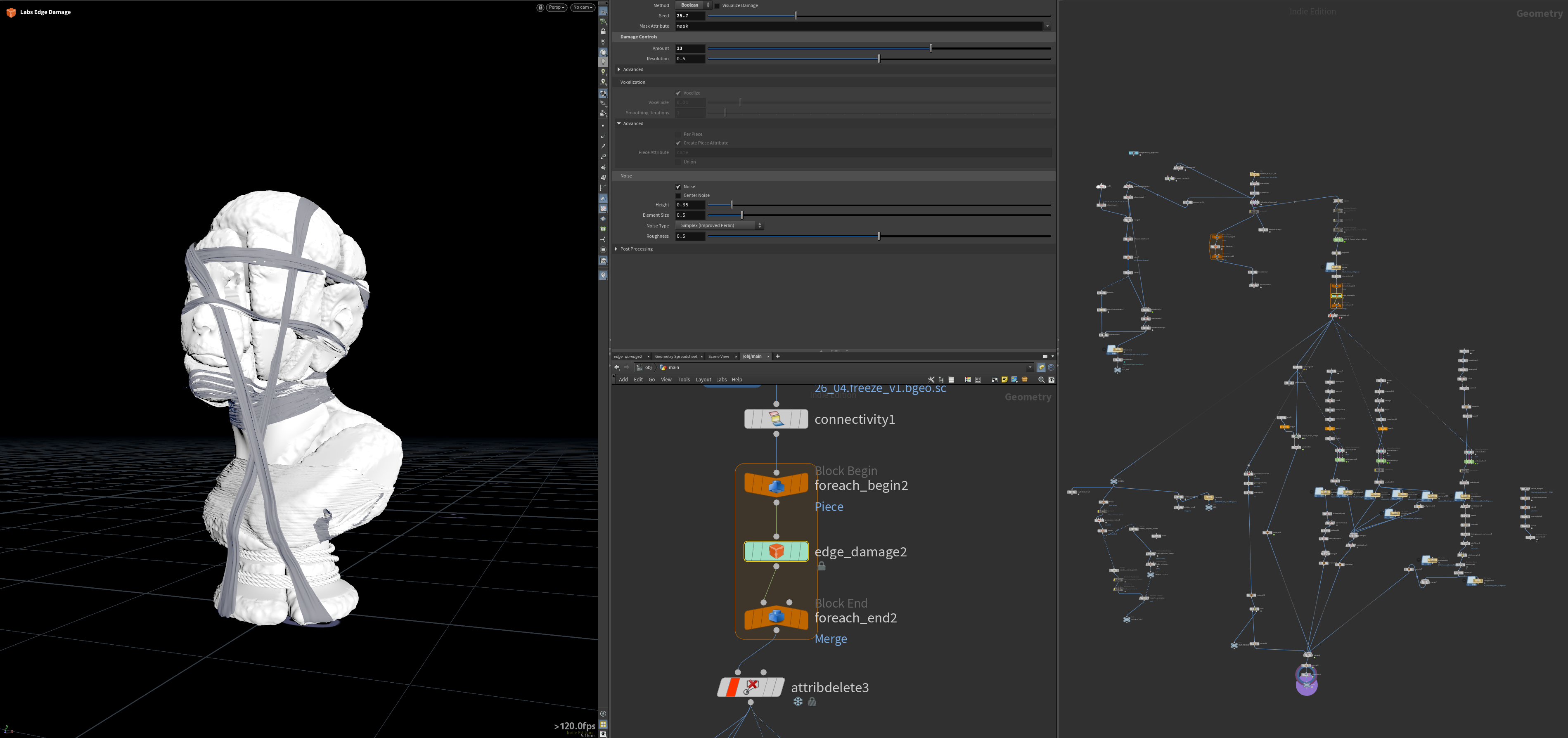Click the wrench tools icon in network toolbar
Viewport: 1568px width, 738px height.
931,380
